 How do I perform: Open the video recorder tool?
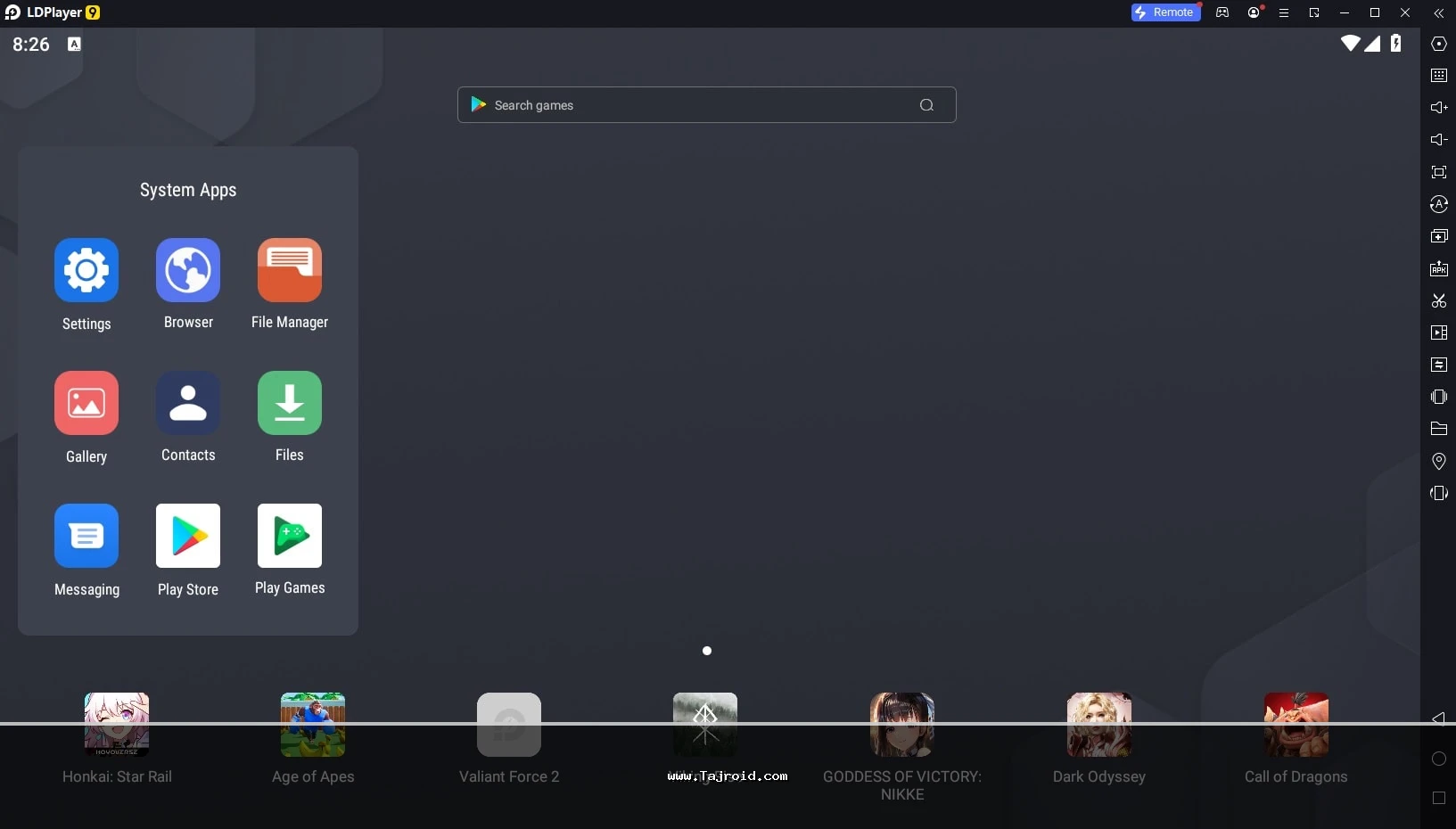(1438, 332)
